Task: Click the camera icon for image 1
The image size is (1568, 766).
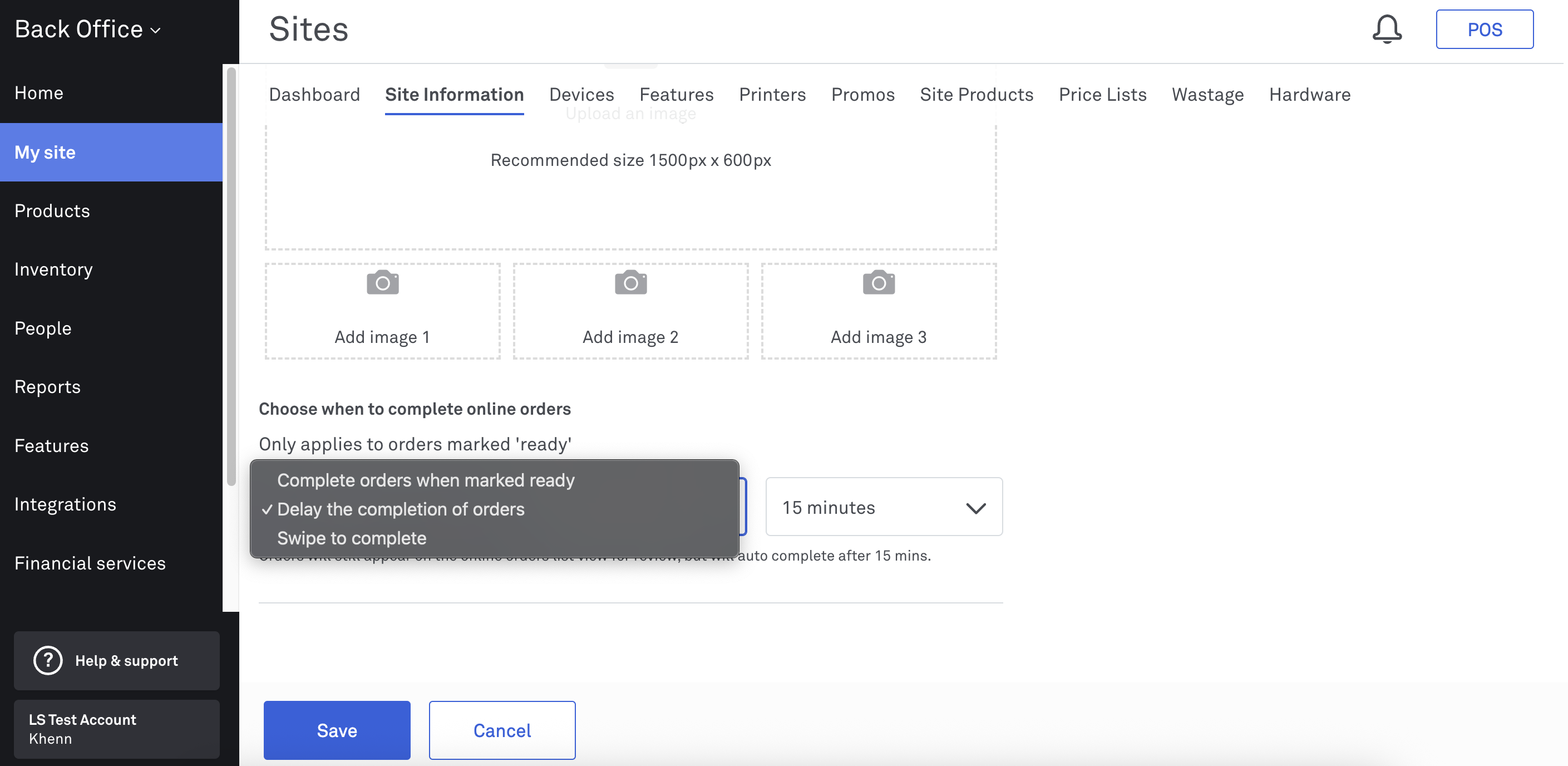Action: [x=382, y=283]
